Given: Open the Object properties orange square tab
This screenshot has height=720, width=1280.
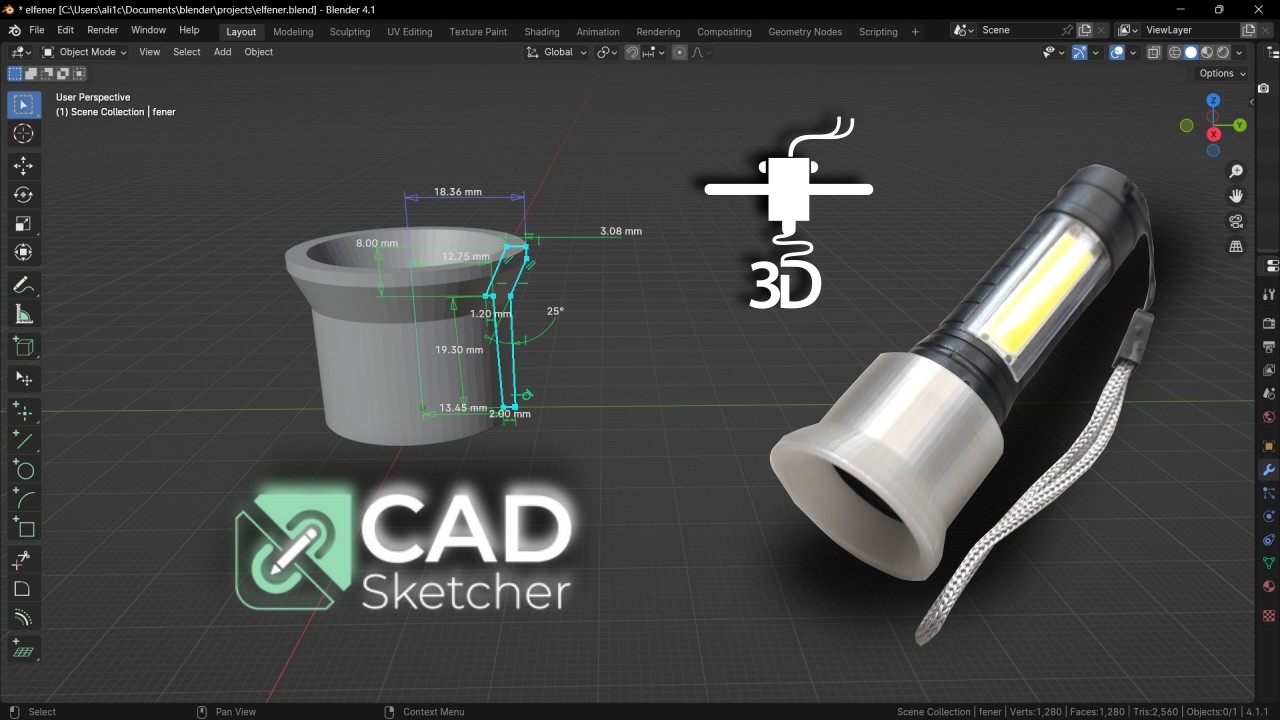Looking at the screenshot, I should (1269, 446).
